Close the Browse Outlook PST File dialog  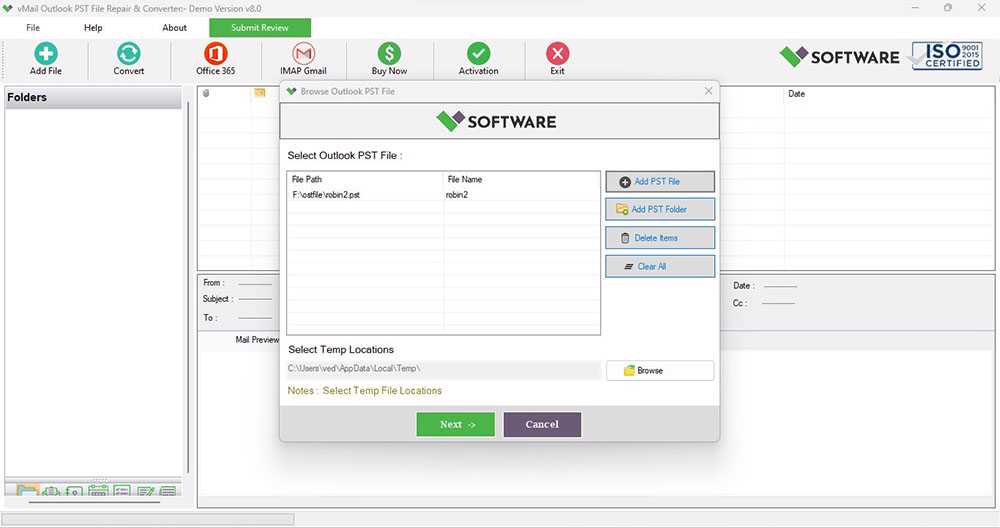(x=709, y=91)
